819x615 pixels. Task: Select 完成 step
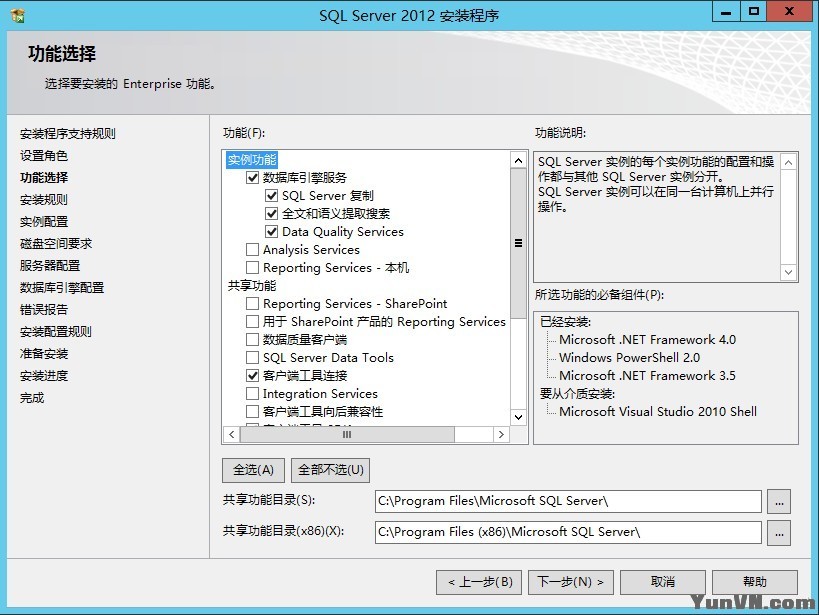coord(32,398)
